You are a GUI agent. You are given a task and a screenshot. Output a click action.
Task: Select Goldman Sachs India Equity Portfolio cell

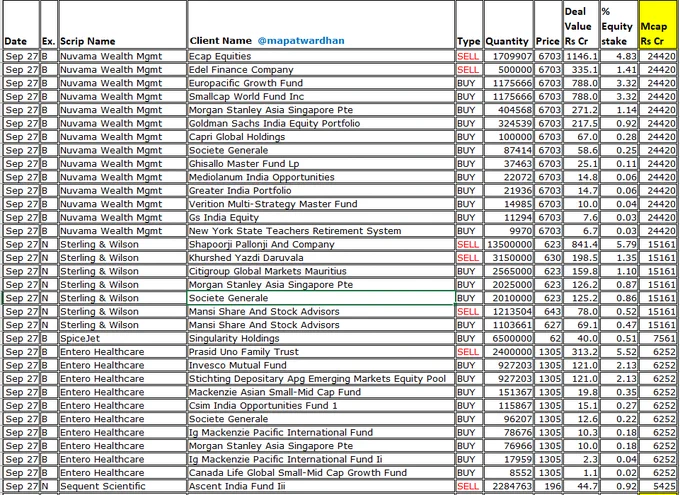tap(321, 123)
